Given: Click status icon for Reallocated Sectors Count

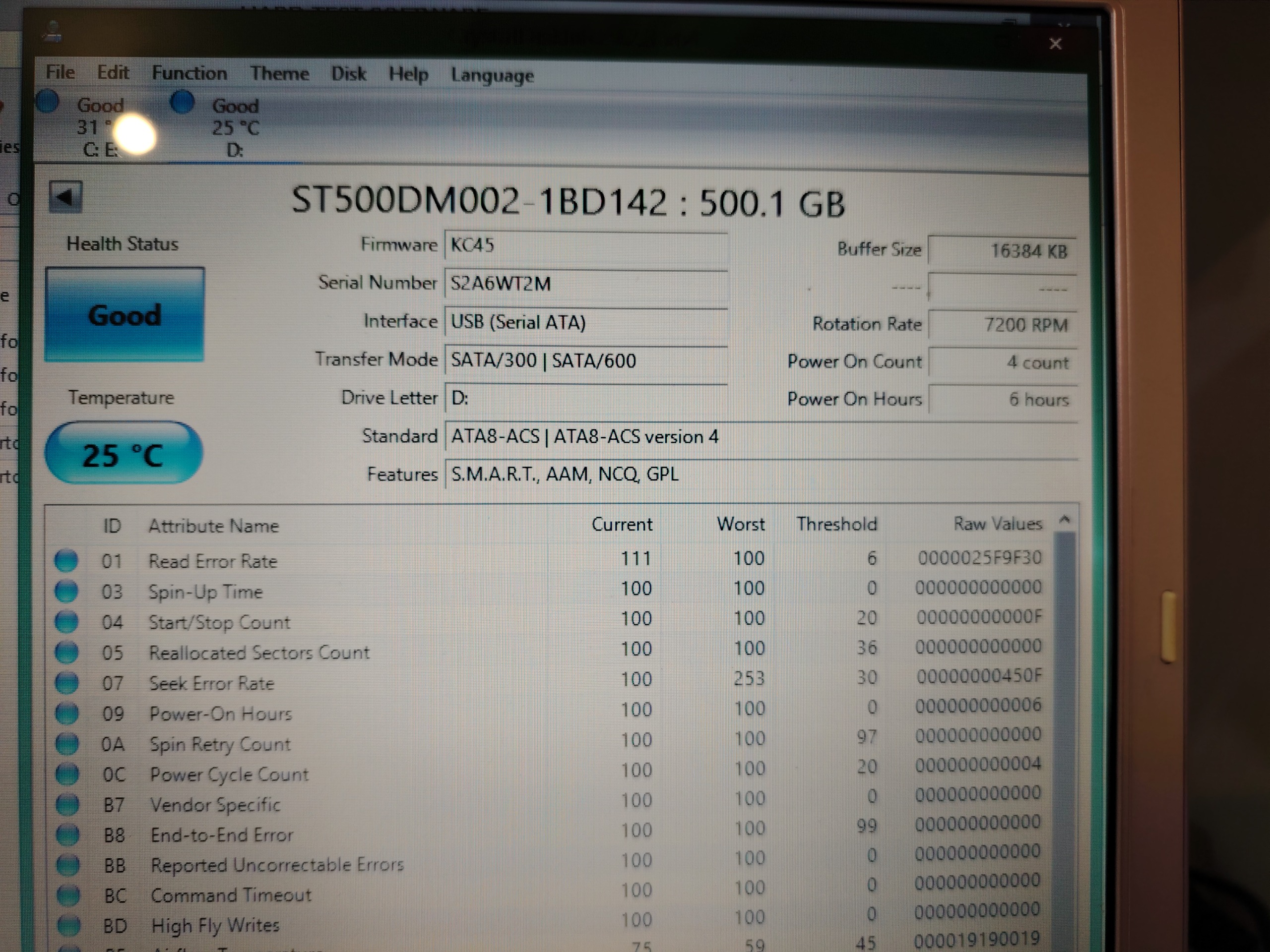Looking at the screenshot, I should tap(66, 652).
